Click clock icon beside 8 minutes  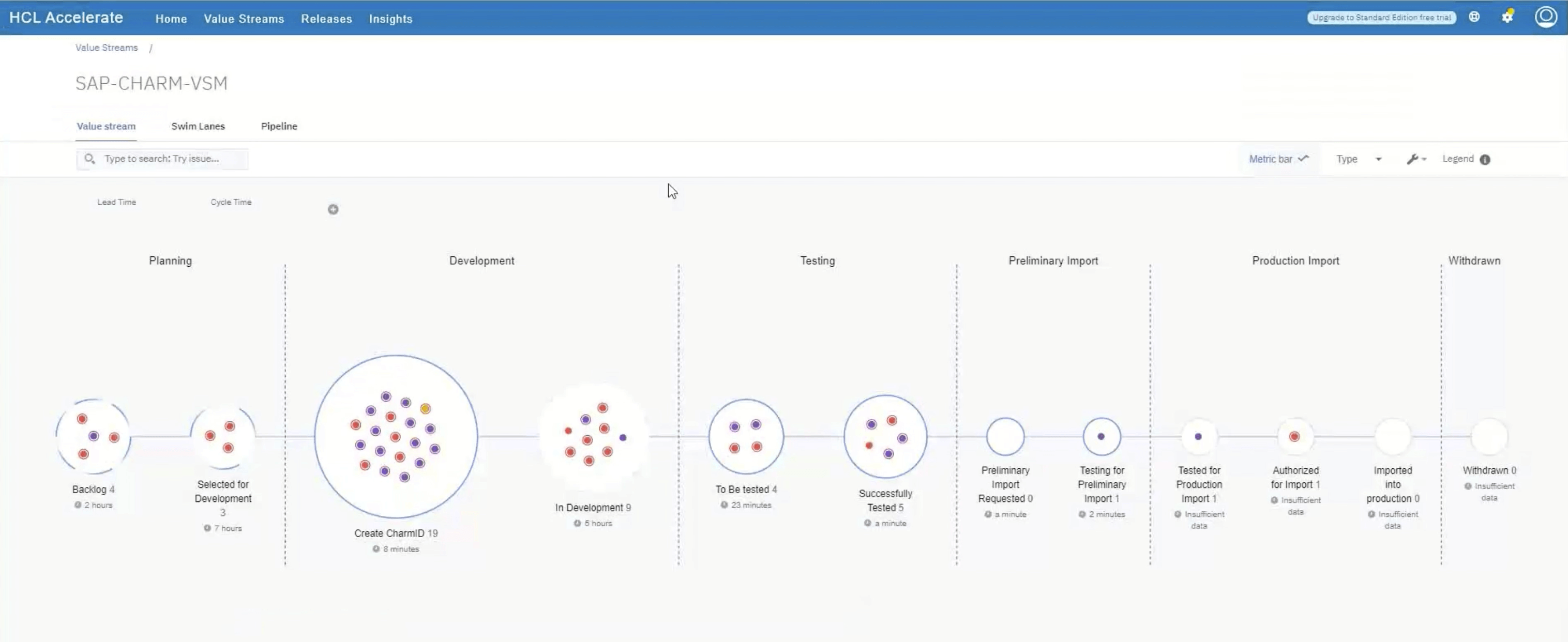pyautogui.click(x=376, y=549)
